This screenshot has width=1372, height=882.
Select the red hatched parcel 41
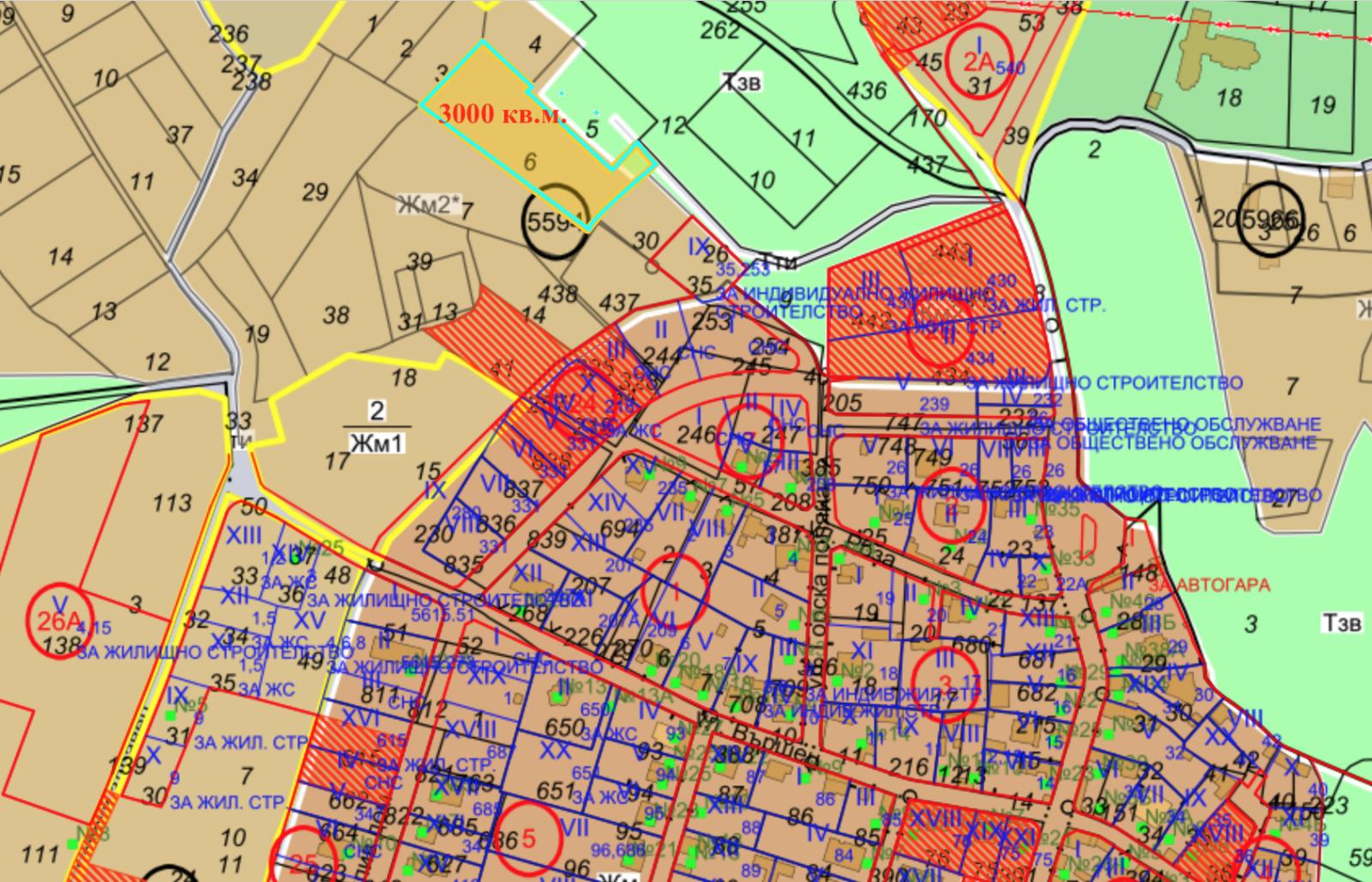pyautogui.click(x=501, y=369)
